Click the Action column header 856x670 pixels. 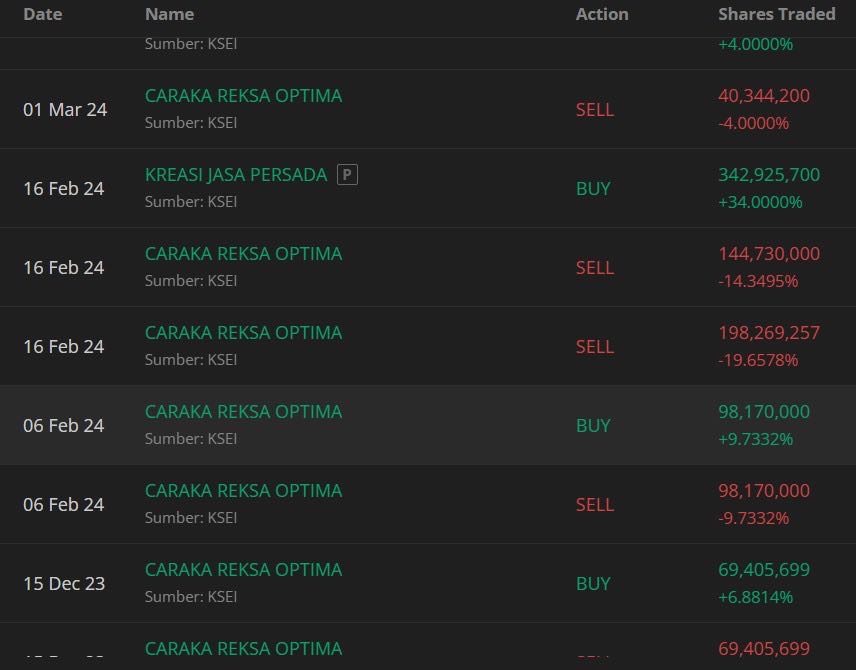[x=602, y=14]
